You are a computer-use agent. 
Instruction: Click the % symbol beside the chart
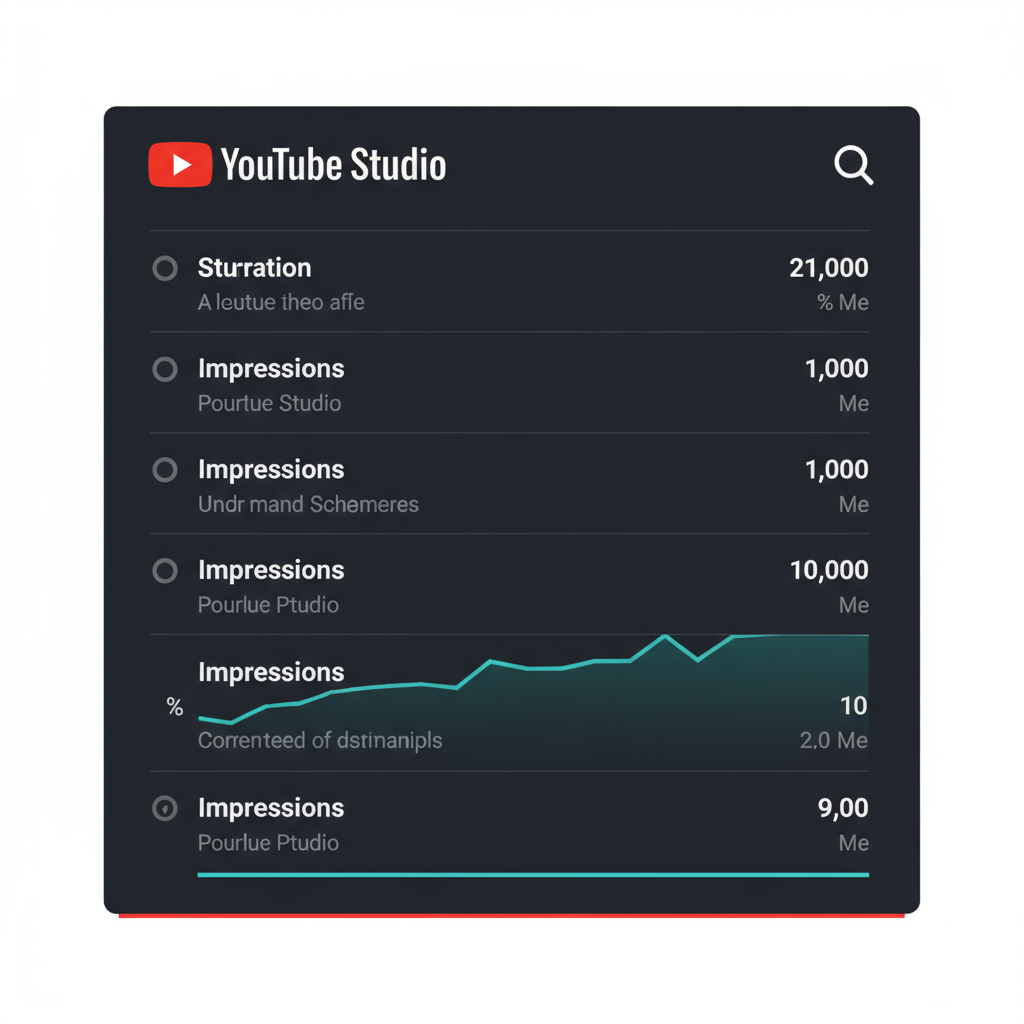point(174,707)
